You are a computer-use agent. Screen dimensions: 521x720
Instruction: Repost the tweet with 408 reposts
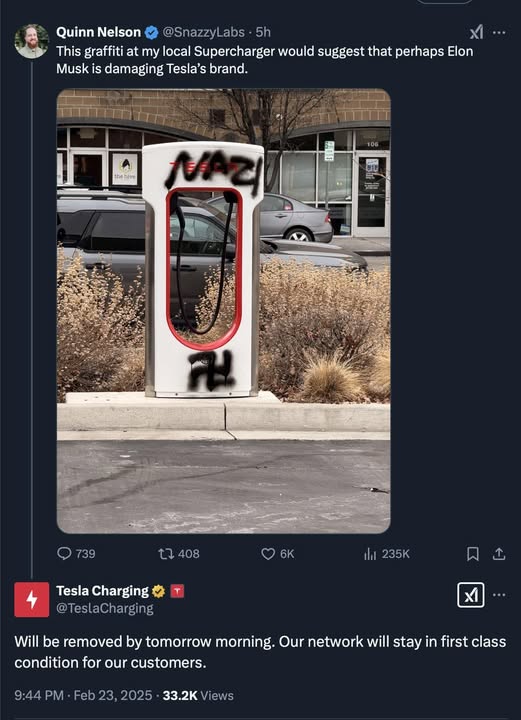click(179, 553)
